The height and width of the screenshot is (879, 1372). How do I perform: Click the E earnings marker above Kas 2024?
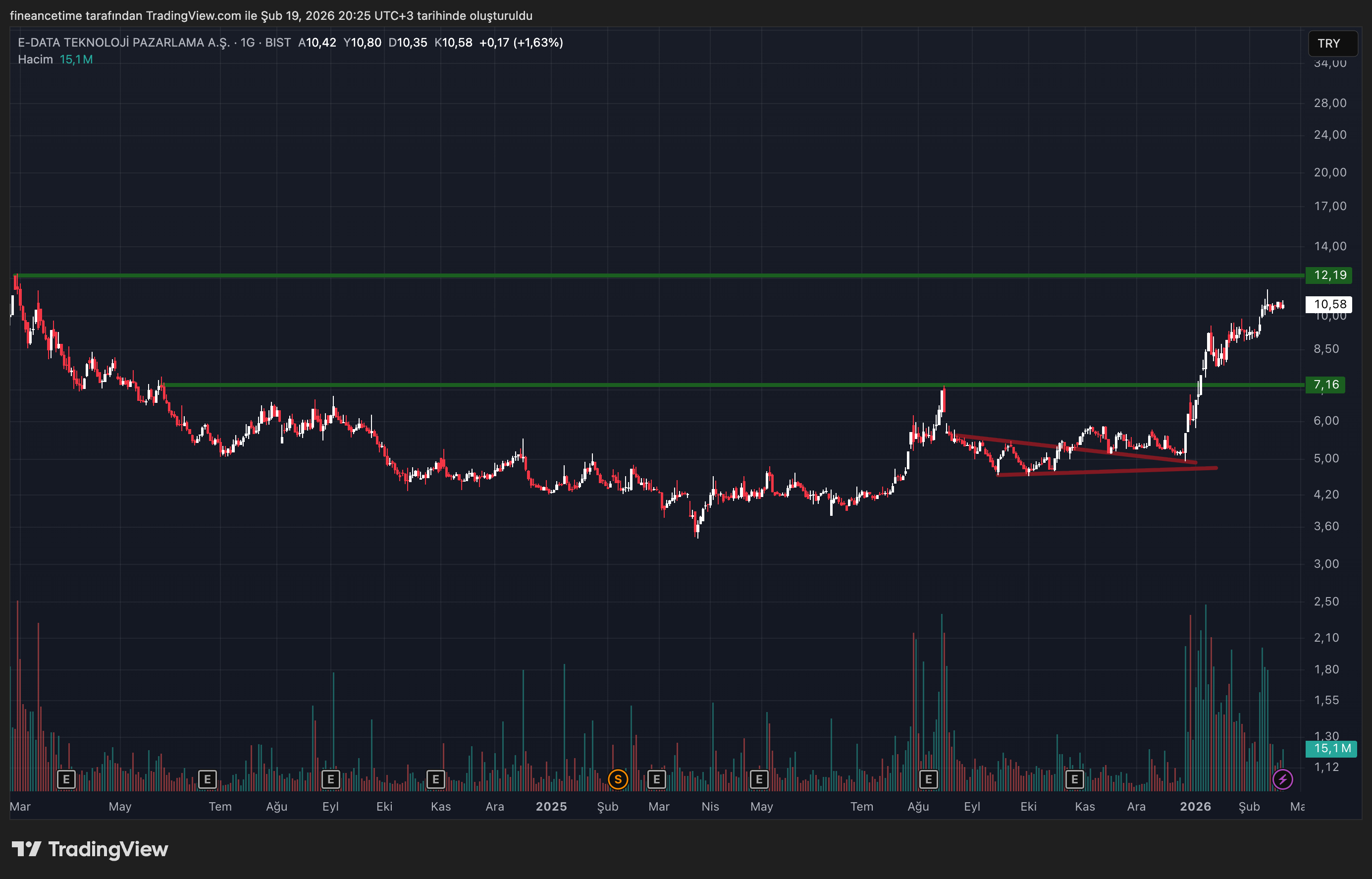point(435,779)
